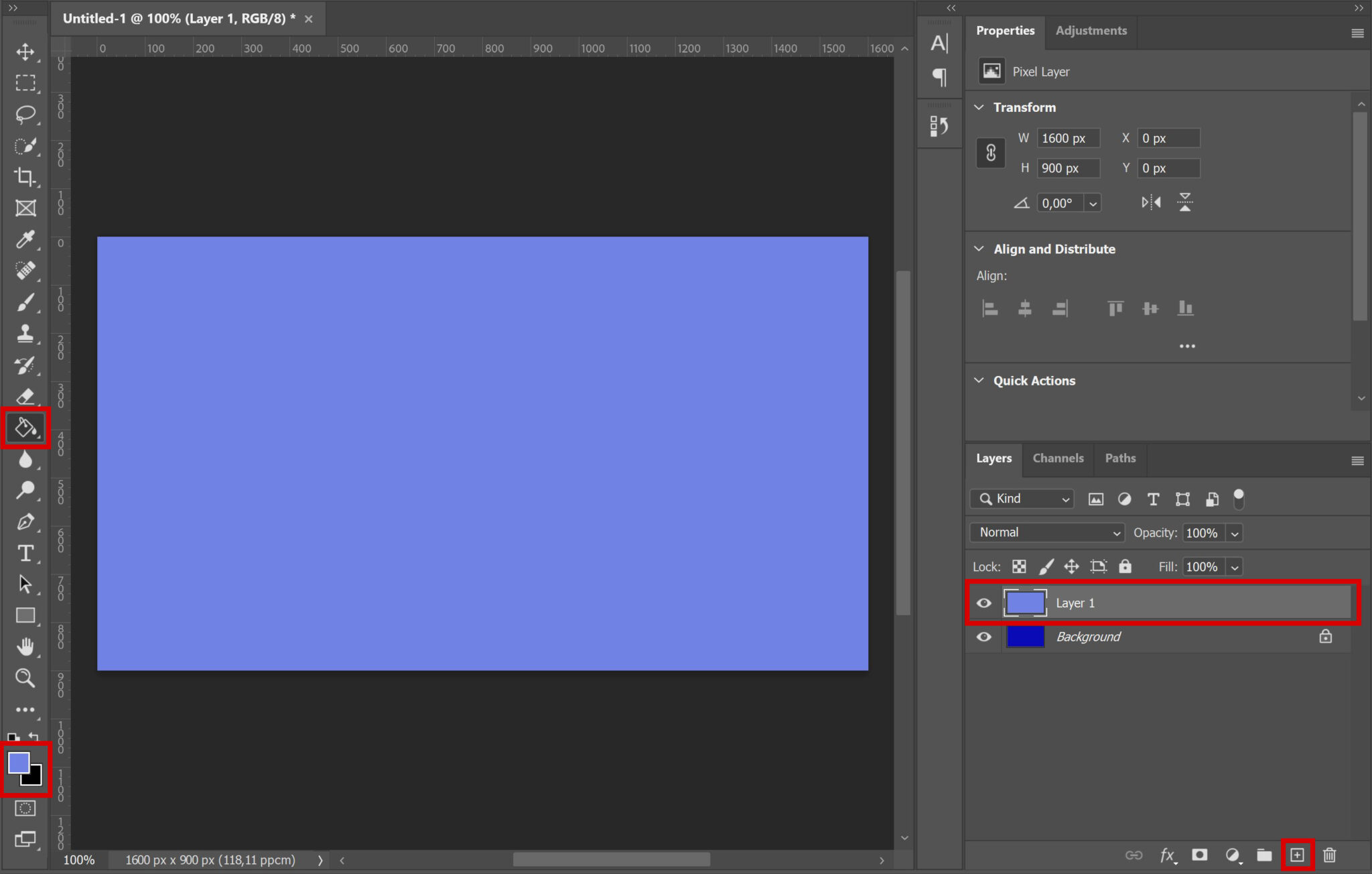Click the flip horizontal button
1372x874 pixels.
1151,202
